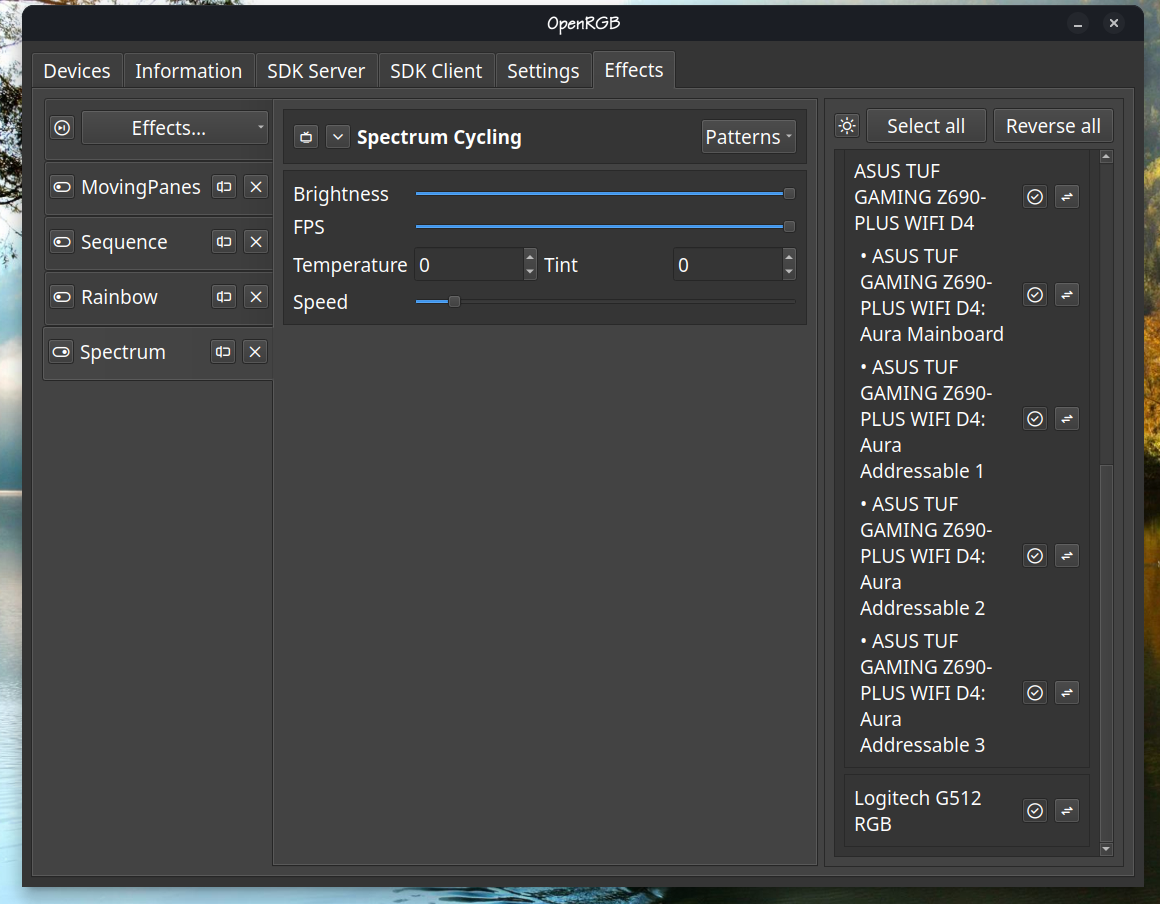Close the Spectrum effect tab
Image resolution: width=1160 pixels, height=904 pixels.
pos(255,352)
